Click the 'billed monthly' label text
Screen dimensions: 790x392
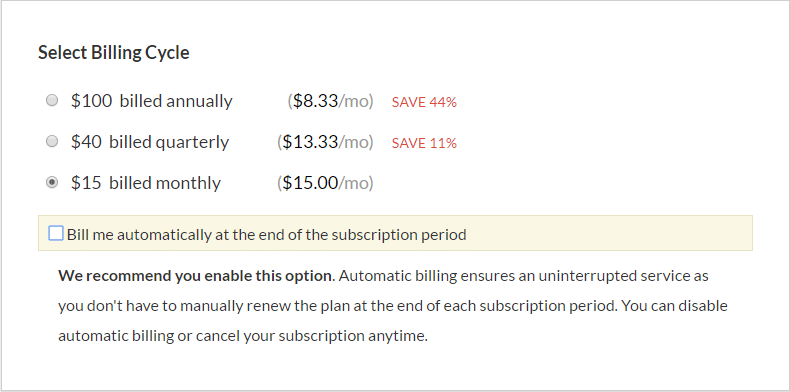165,183
